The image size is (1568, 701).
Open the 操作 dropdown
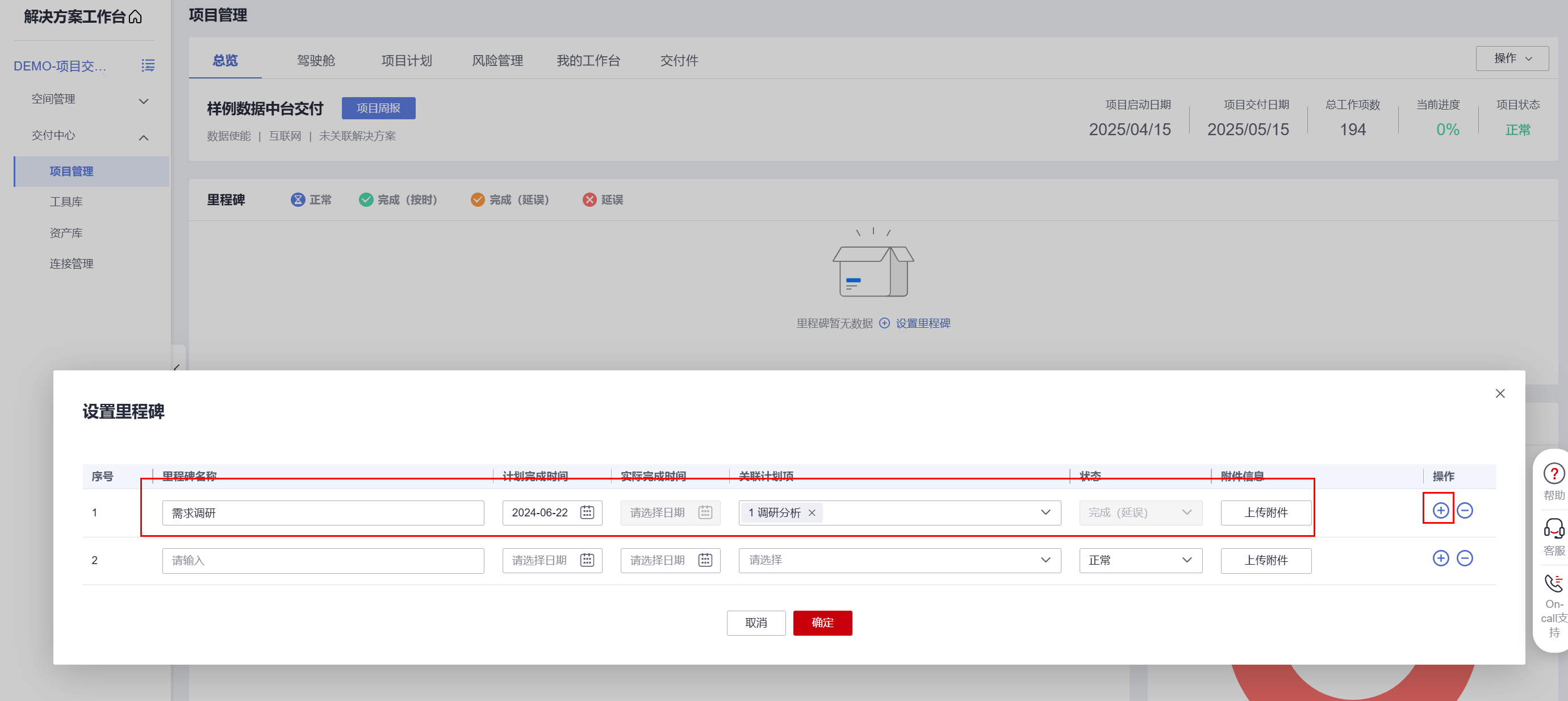coord(1511,59)
